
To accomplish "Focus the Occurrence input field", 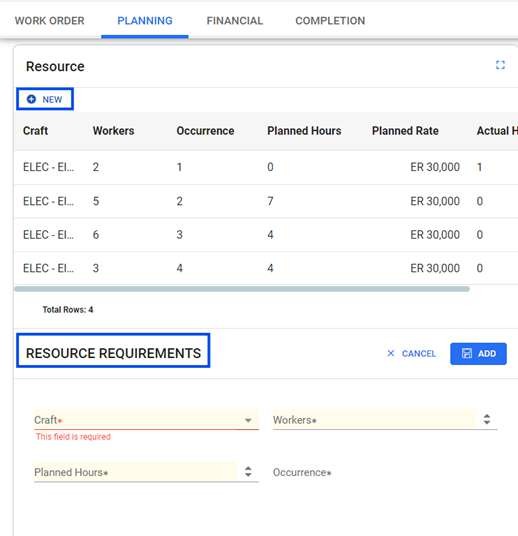I will [385, 472].
